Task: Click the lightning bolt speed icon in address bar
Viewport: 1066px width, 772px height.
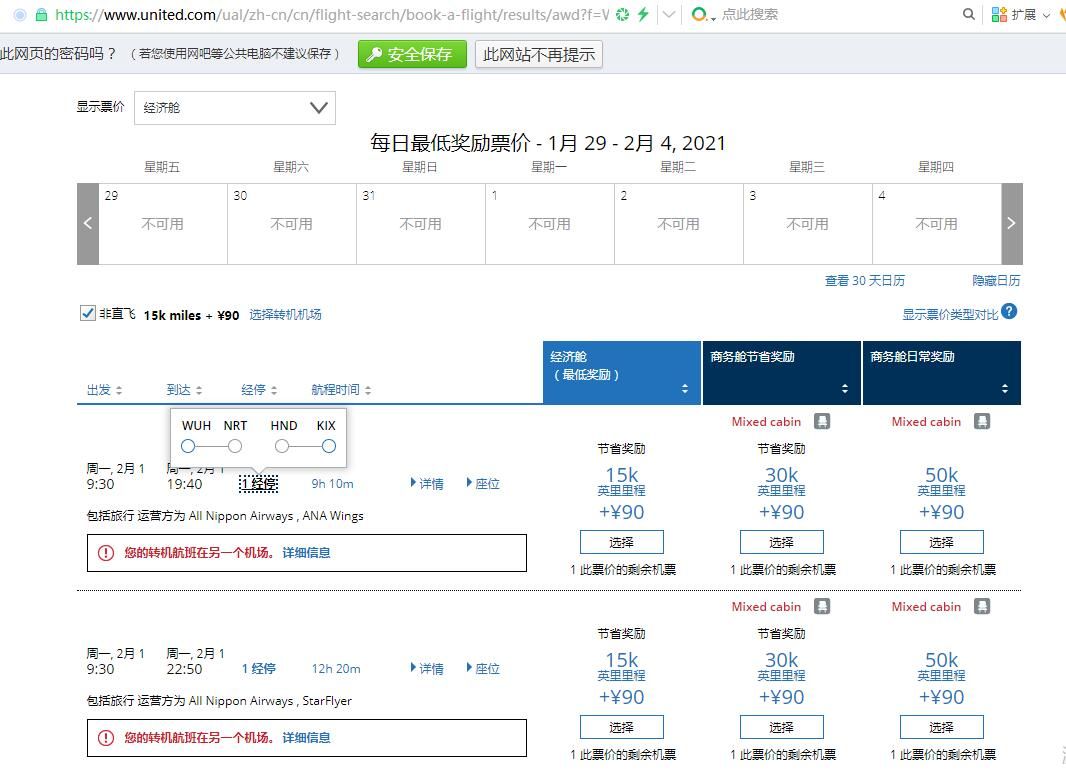Action: click(642, 14)
